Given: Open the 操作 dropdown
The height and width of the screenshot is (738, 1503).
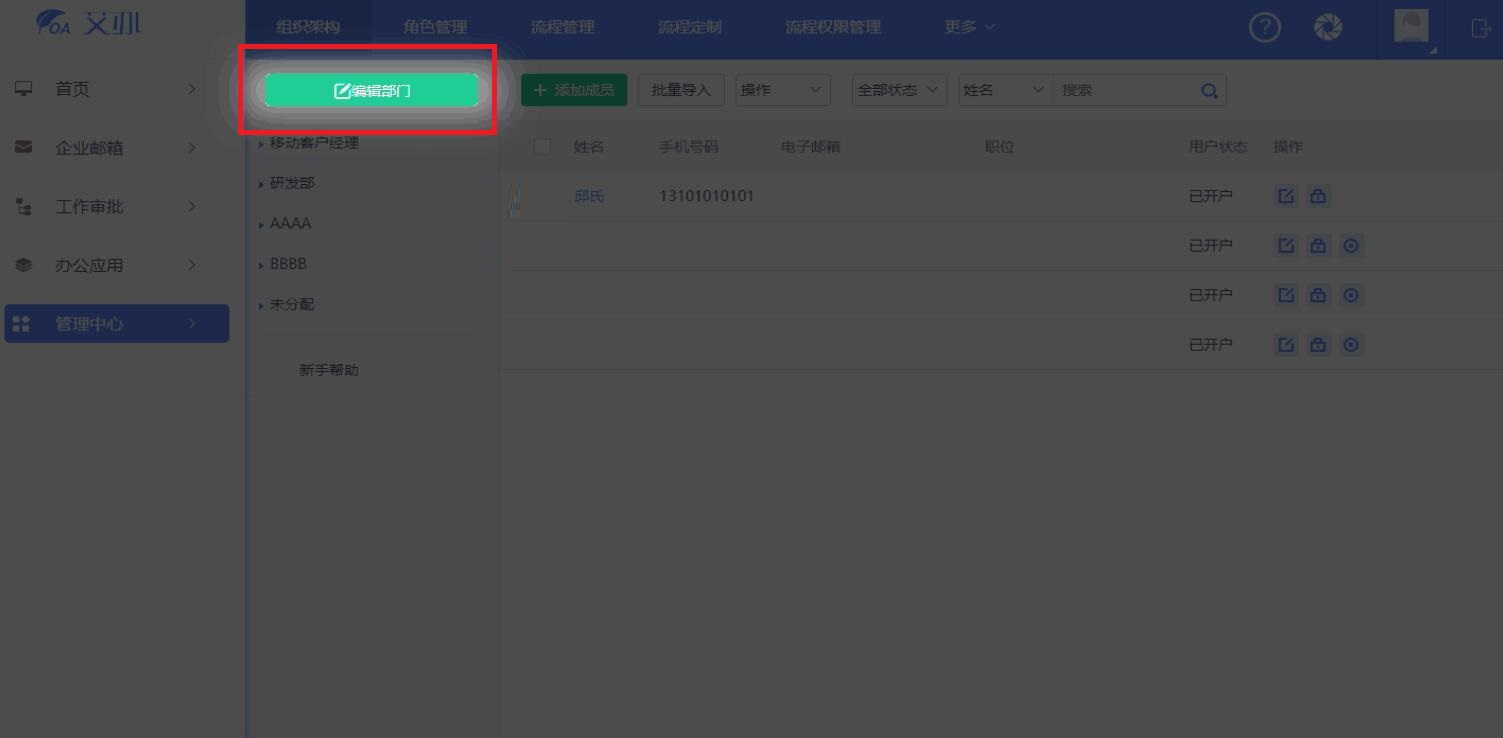Looking at the screenshot, I should coord(783,90).
